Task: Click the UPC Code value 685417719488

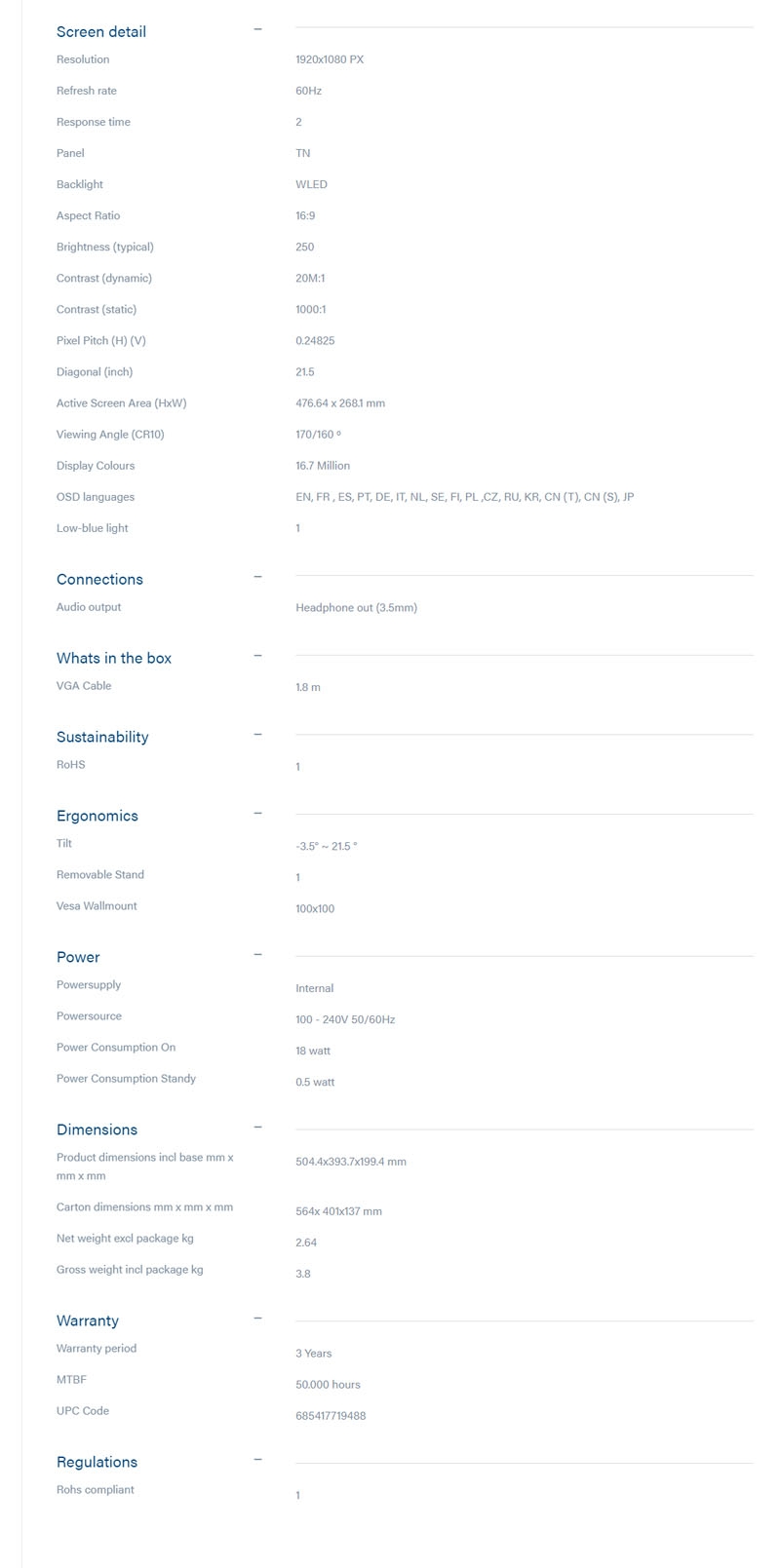Action: 331,1416
